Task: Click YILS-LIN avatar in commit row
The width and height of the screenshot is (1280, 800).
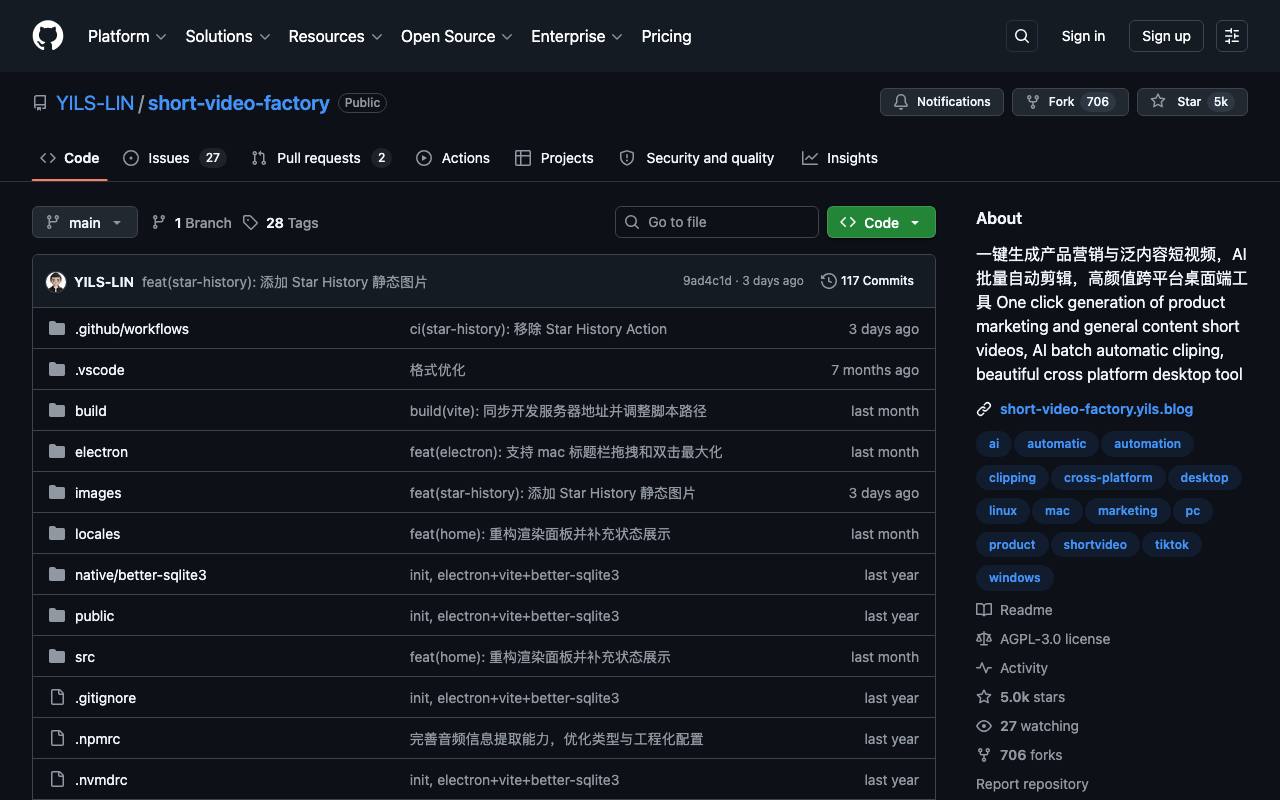Action: tap(56, 281)
